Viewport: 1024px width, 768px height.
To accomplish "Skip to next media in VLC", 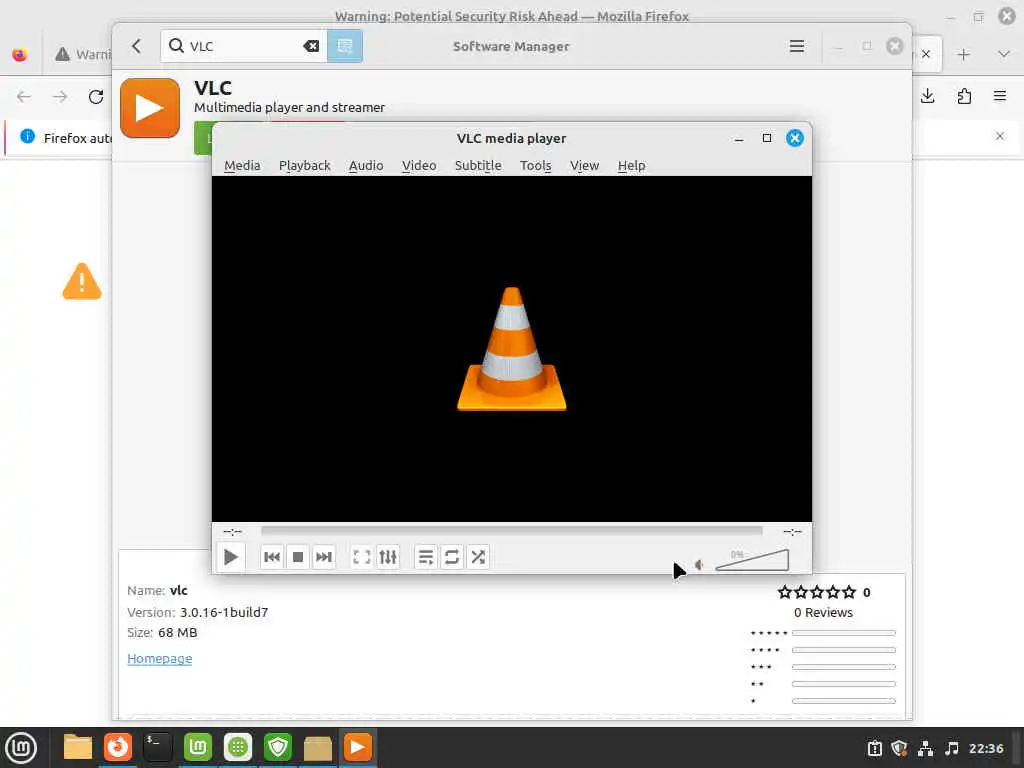I will tap(324, 557).
